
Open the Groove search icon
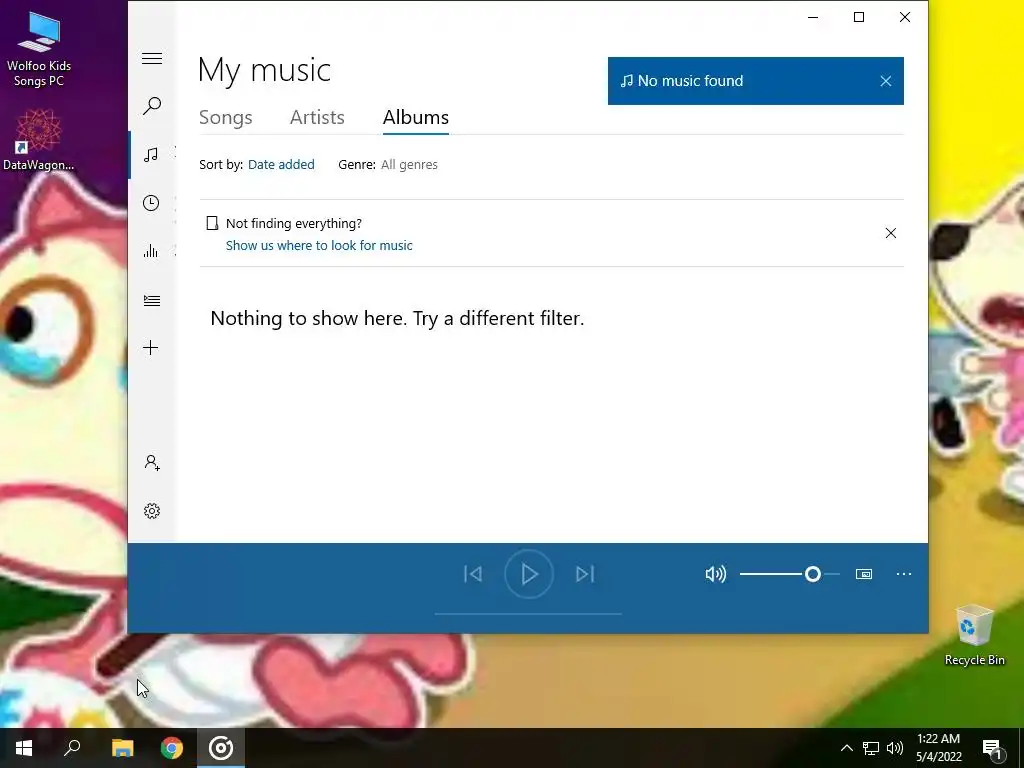(152, 106)
